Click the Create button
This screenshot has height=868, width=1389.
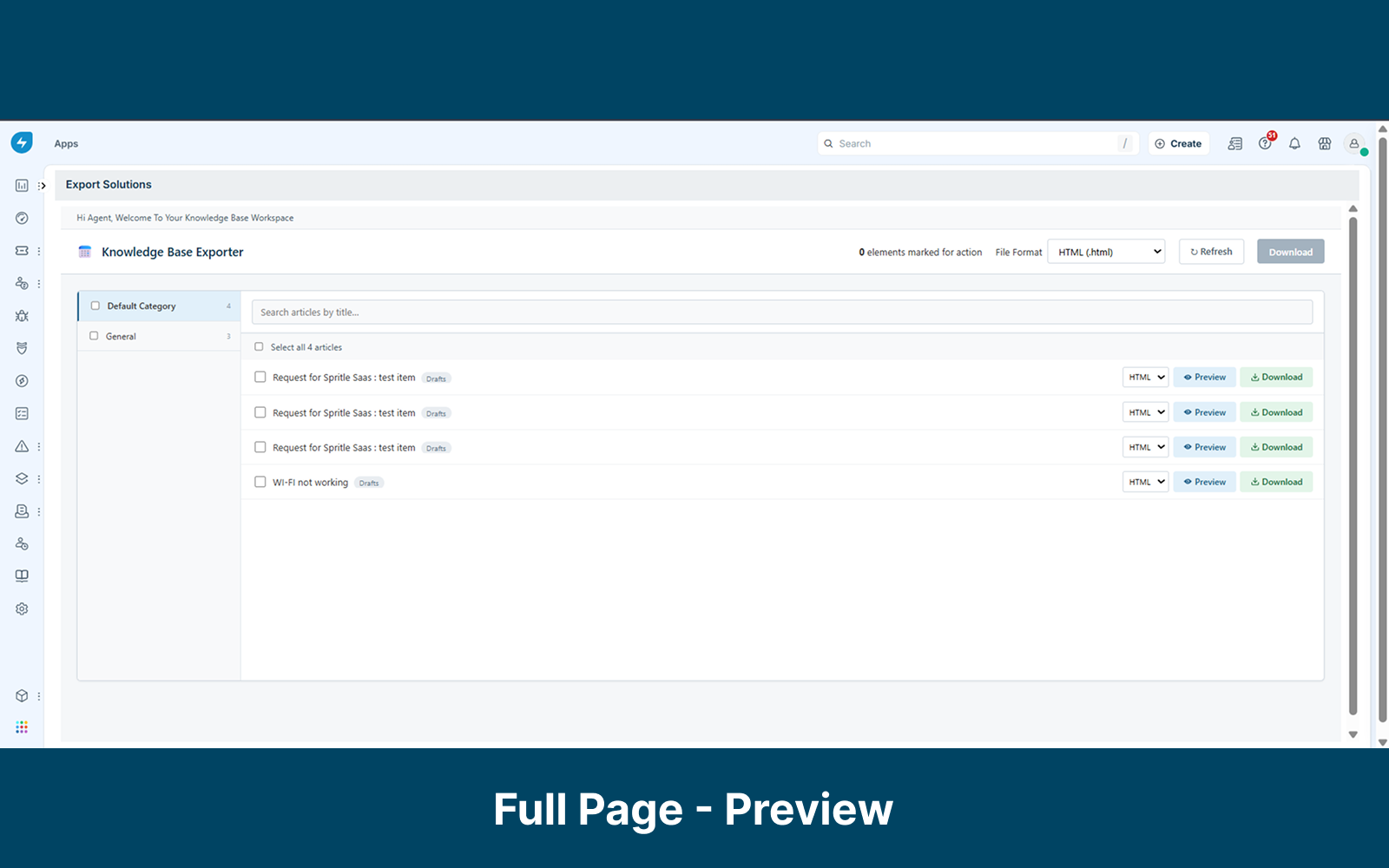pos(1179,144)
